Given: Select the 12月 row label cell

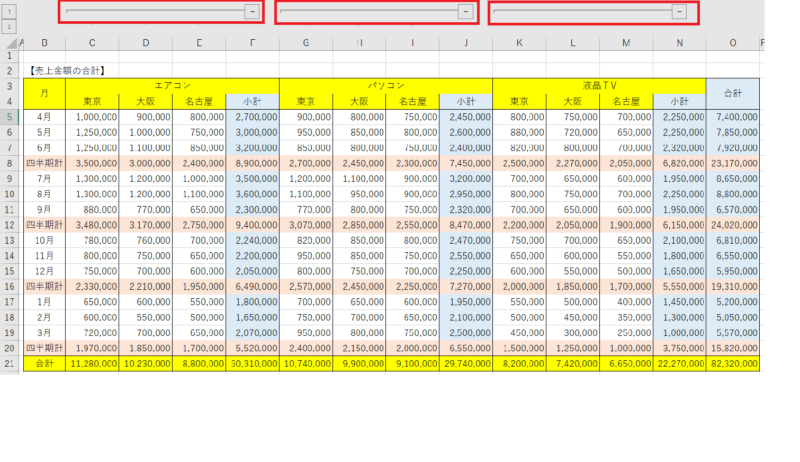Looking at the screenshot, I should point(44,271).
